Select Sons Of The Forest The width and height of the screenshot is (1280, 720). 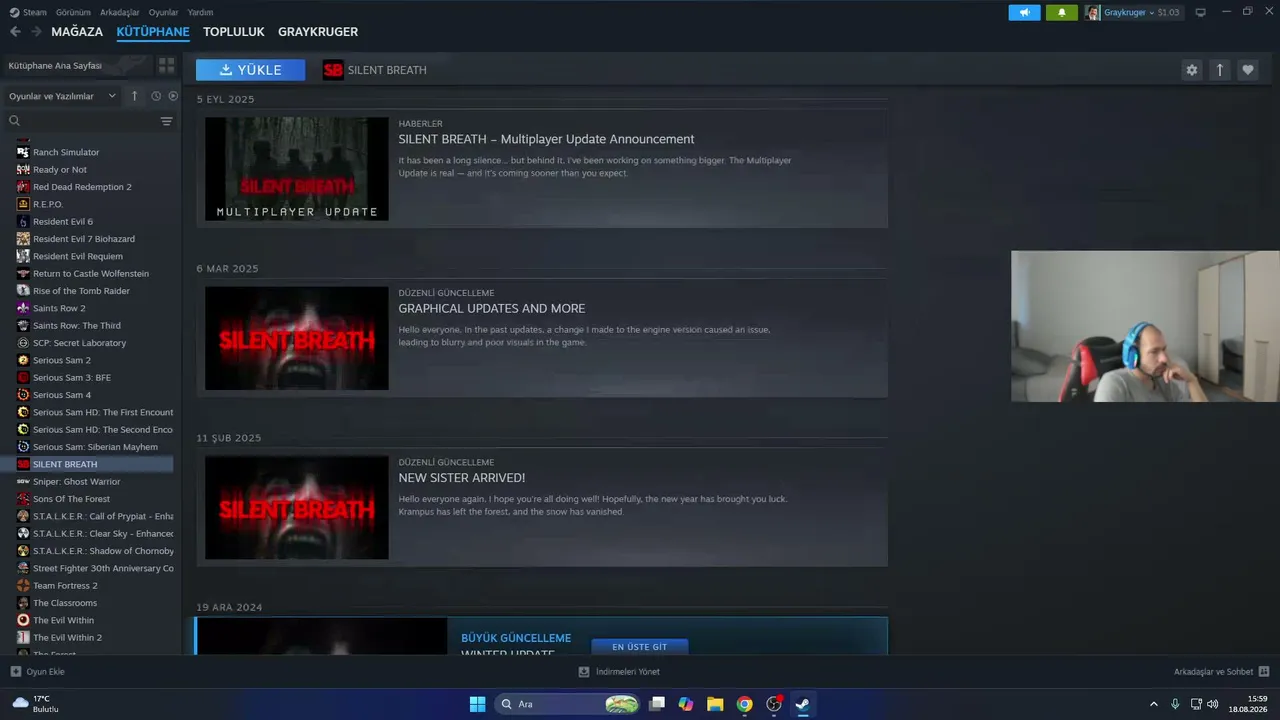click(x=71, y=499)
